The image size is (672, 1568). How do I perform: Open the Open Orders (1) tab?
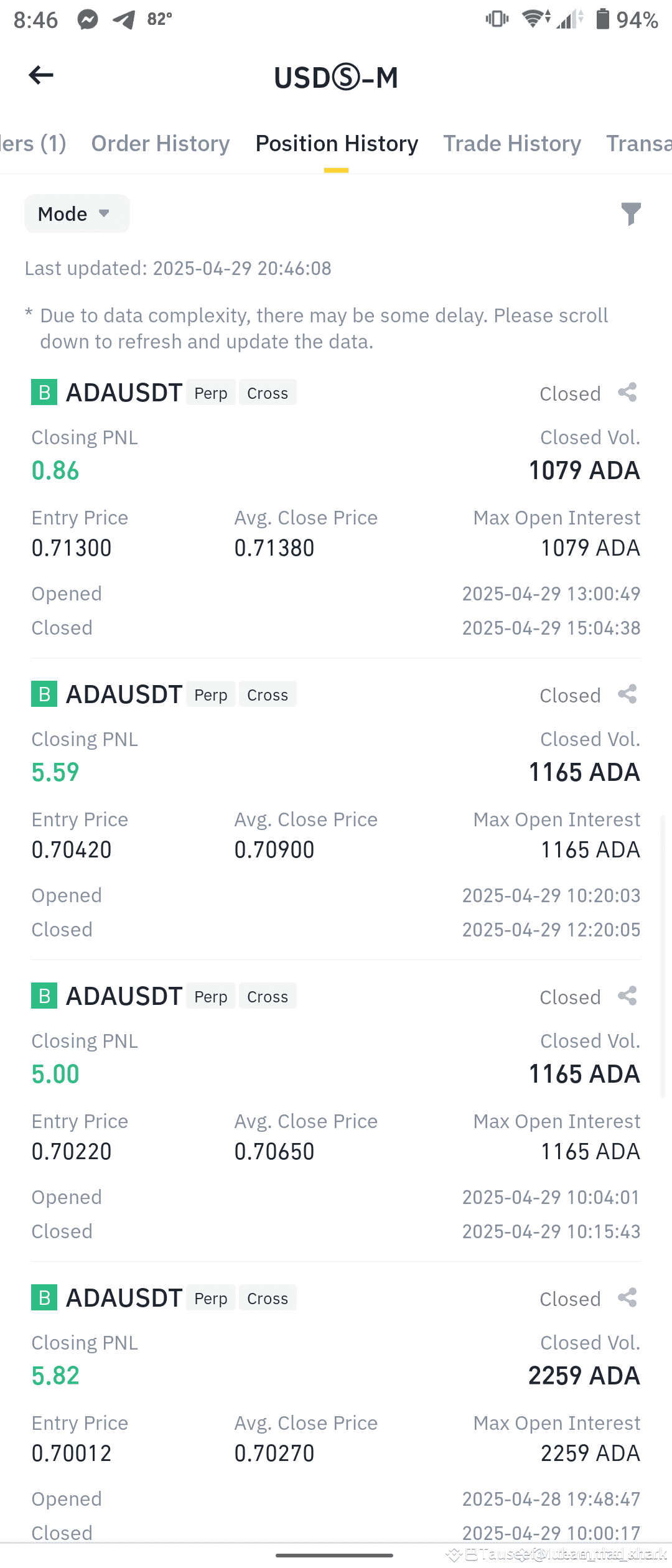click(x=33, y=144)
